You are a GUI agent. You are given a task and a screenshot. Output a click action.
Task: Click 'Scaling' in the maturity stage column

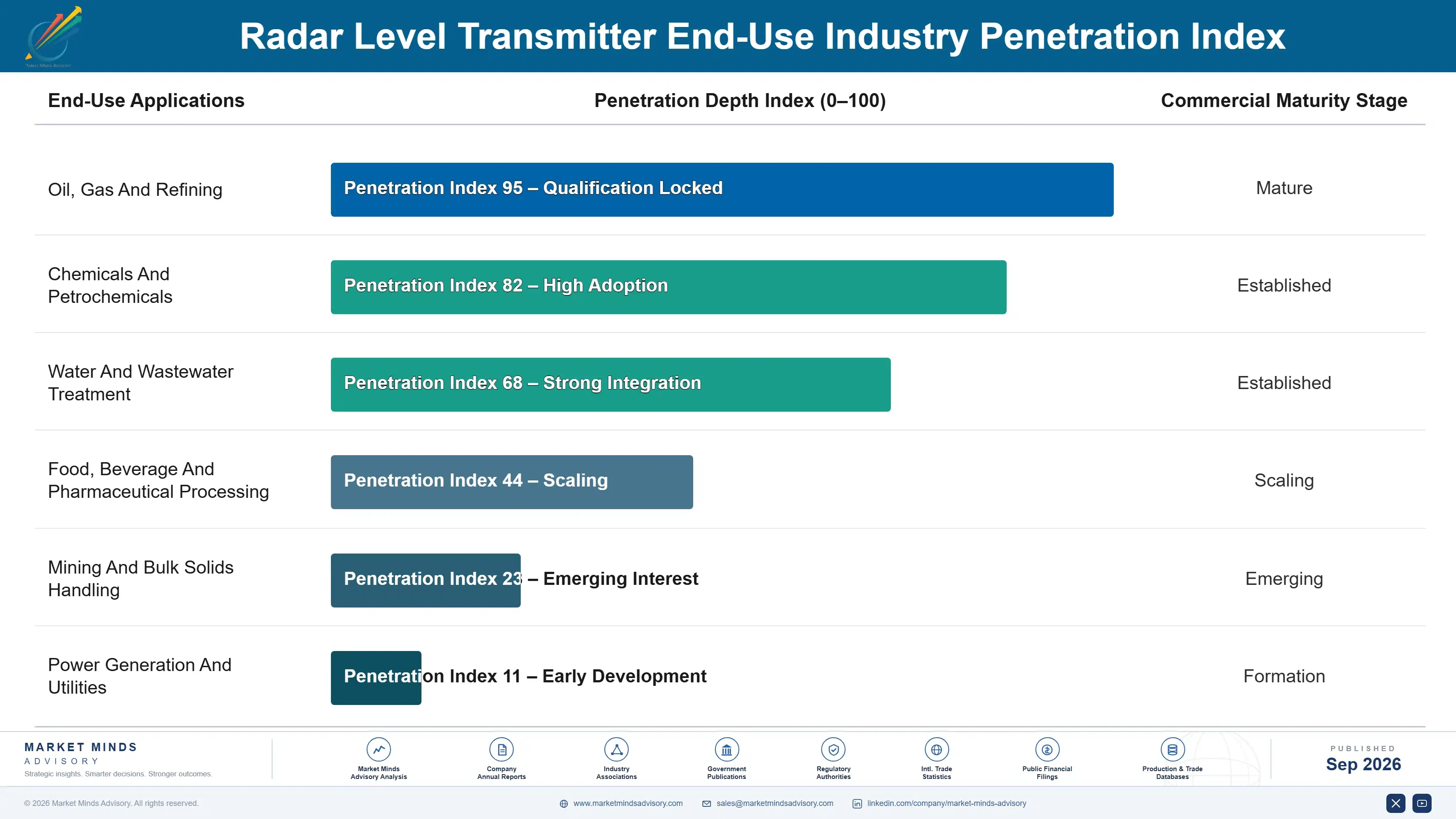[1284, 481]
